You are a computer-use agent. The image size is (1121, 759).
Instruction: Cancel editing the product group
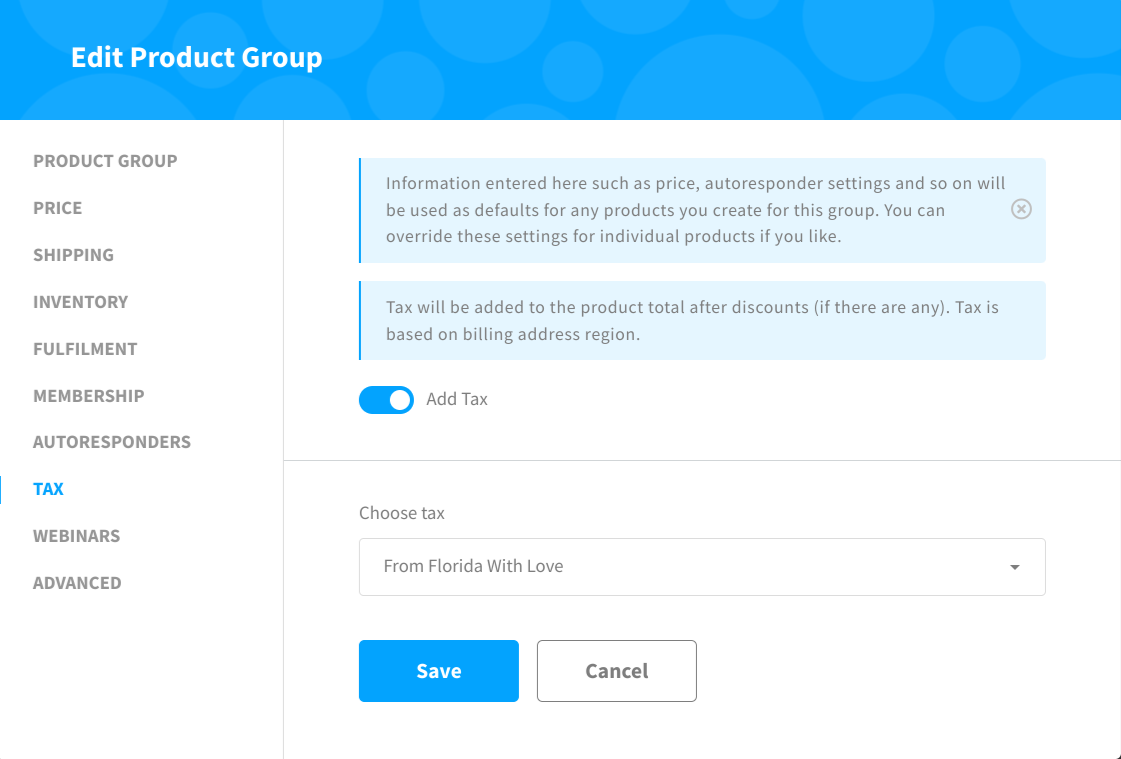[617, 671]
